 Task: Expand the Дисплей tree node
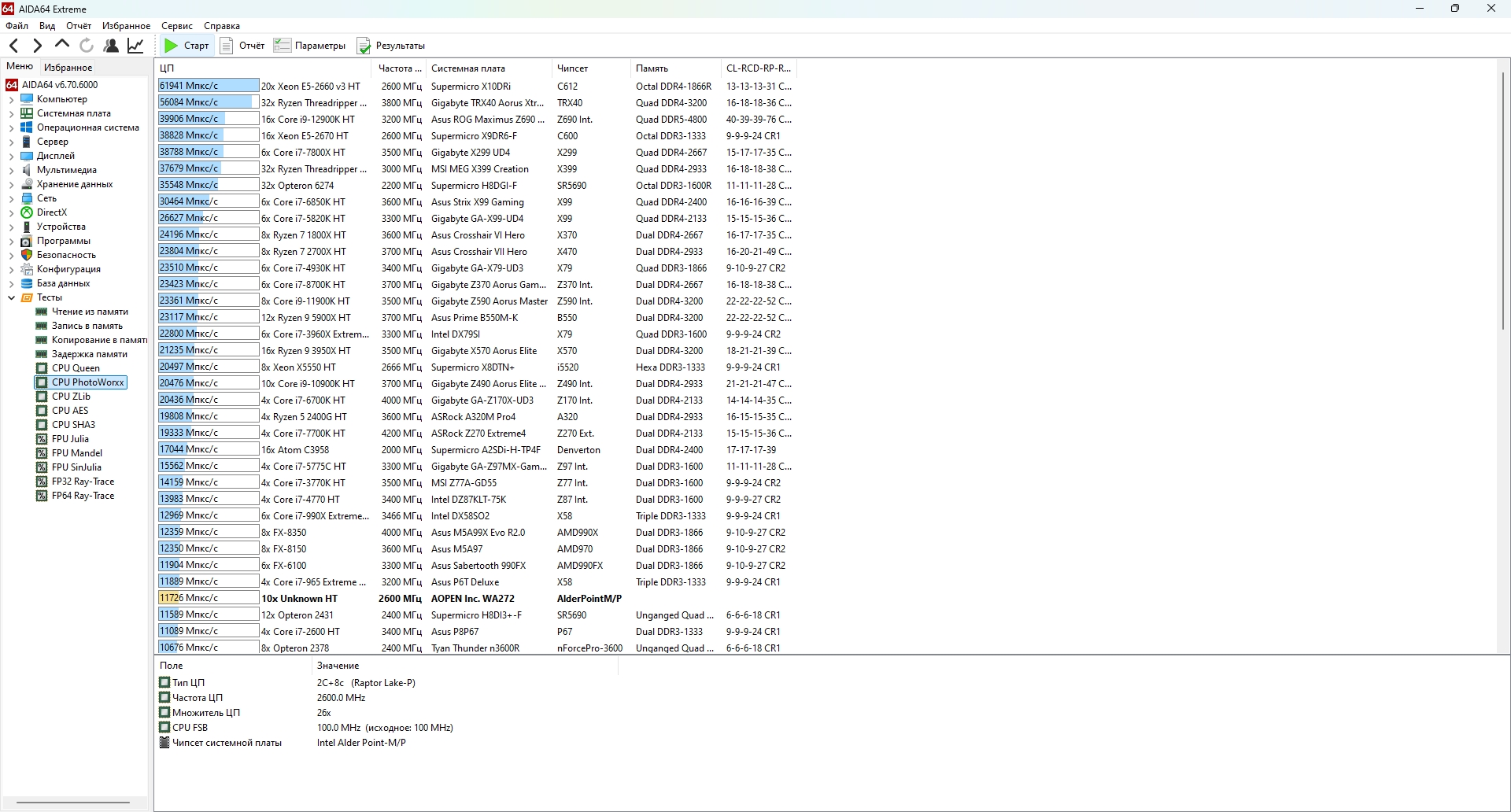(11, 157)
